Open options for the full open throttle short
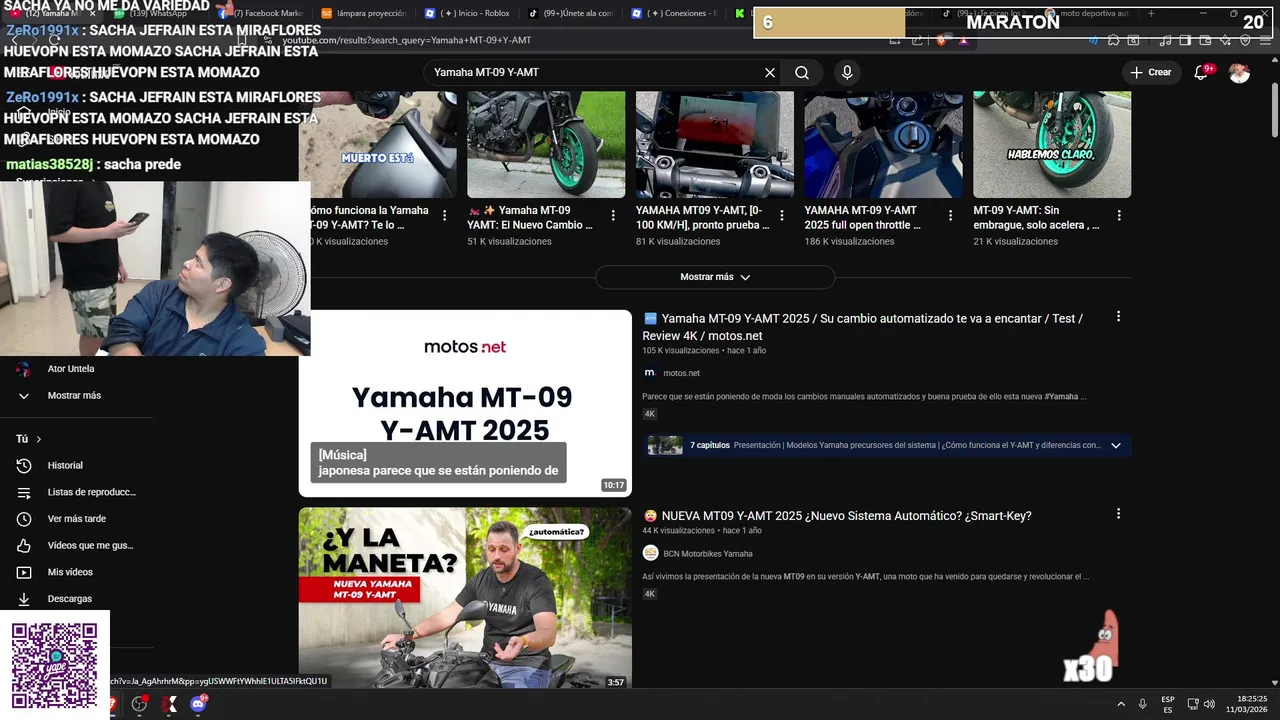The height and width of the screenshot is (720, 1280). tap(950, 216)
